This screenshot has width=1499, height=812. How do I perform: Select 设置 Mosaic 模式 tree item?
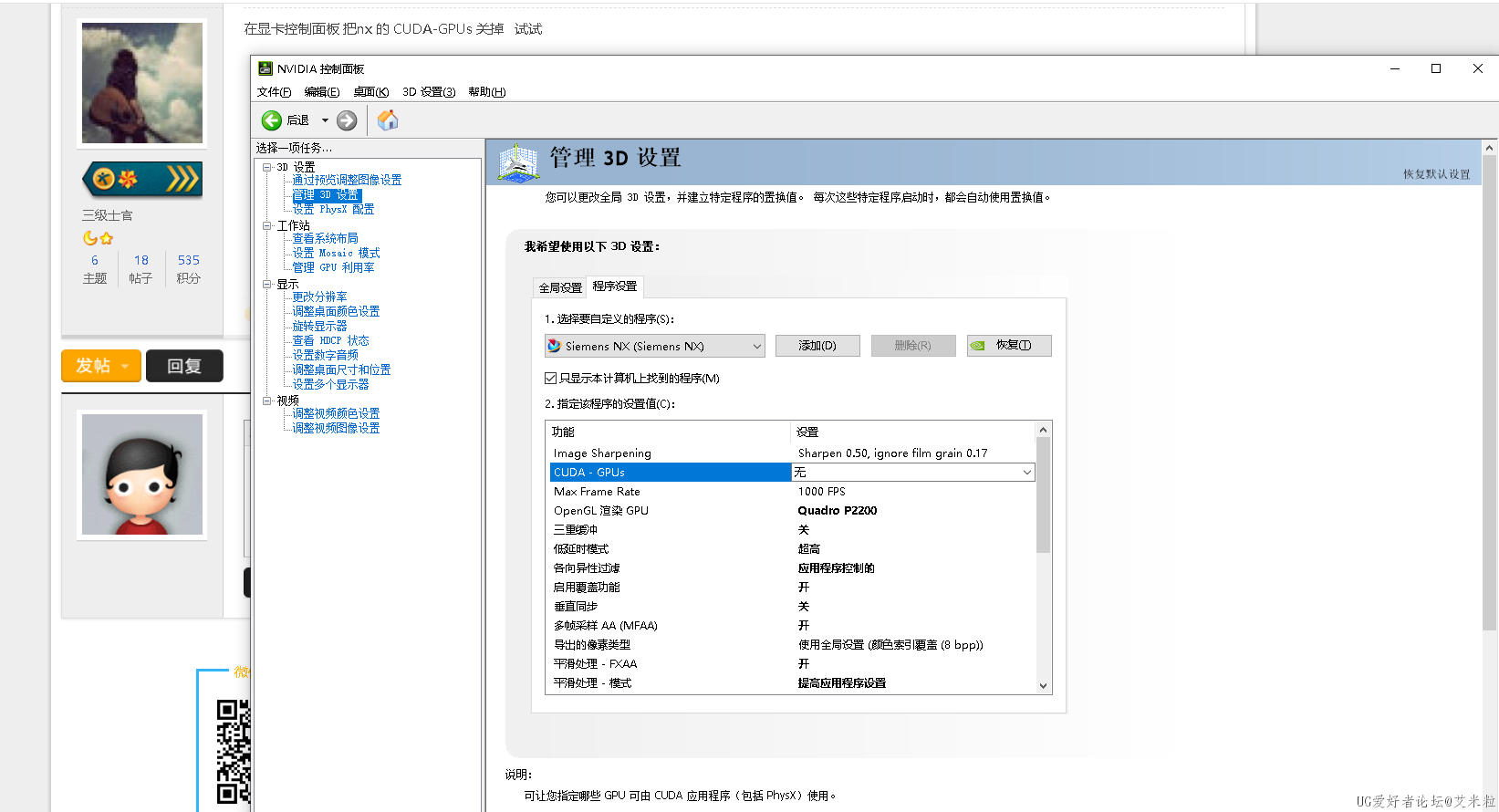tap(336, 254)
